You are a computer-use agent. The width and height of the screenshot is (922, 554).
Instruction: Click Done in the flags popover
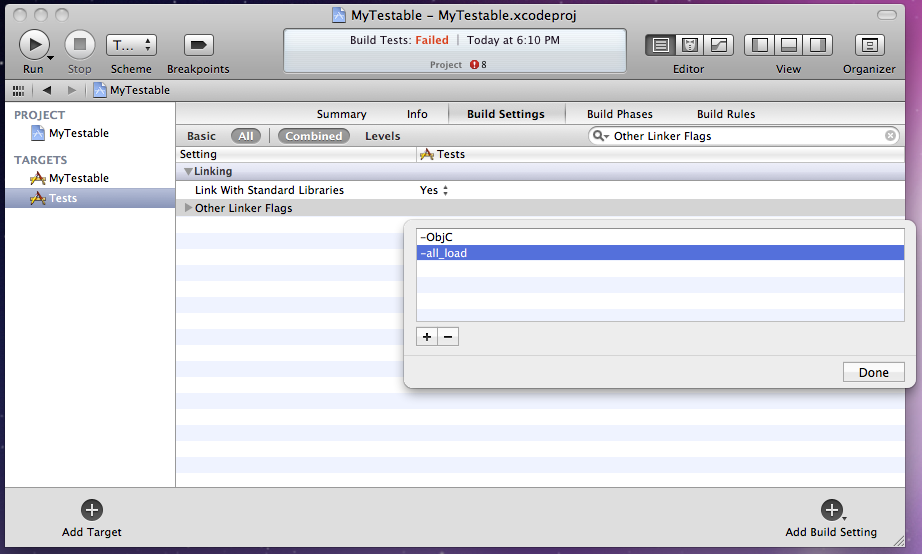(873, 372)
